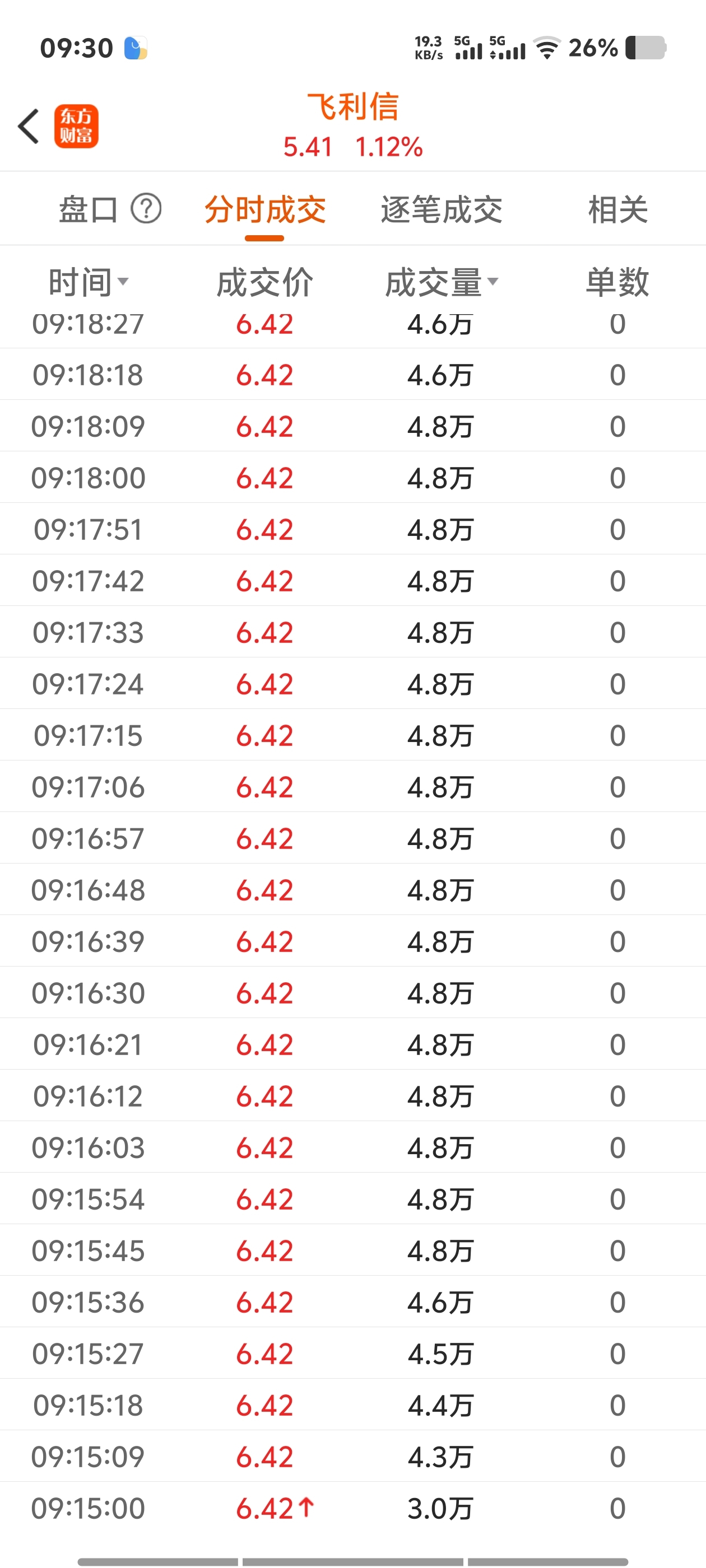Viewport: 706px width, 1568px height.
Task: Tap the first 5G signal indicator
Action: (468, 48)
